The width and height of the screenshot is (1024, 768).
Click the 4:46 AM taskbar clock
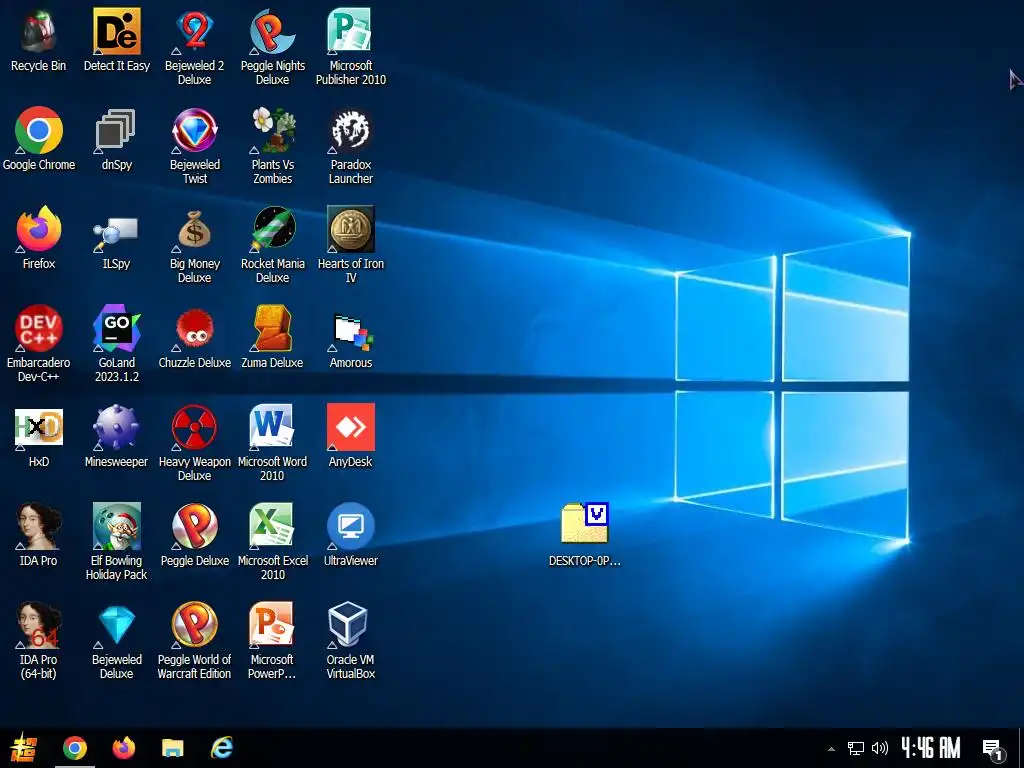931,748
